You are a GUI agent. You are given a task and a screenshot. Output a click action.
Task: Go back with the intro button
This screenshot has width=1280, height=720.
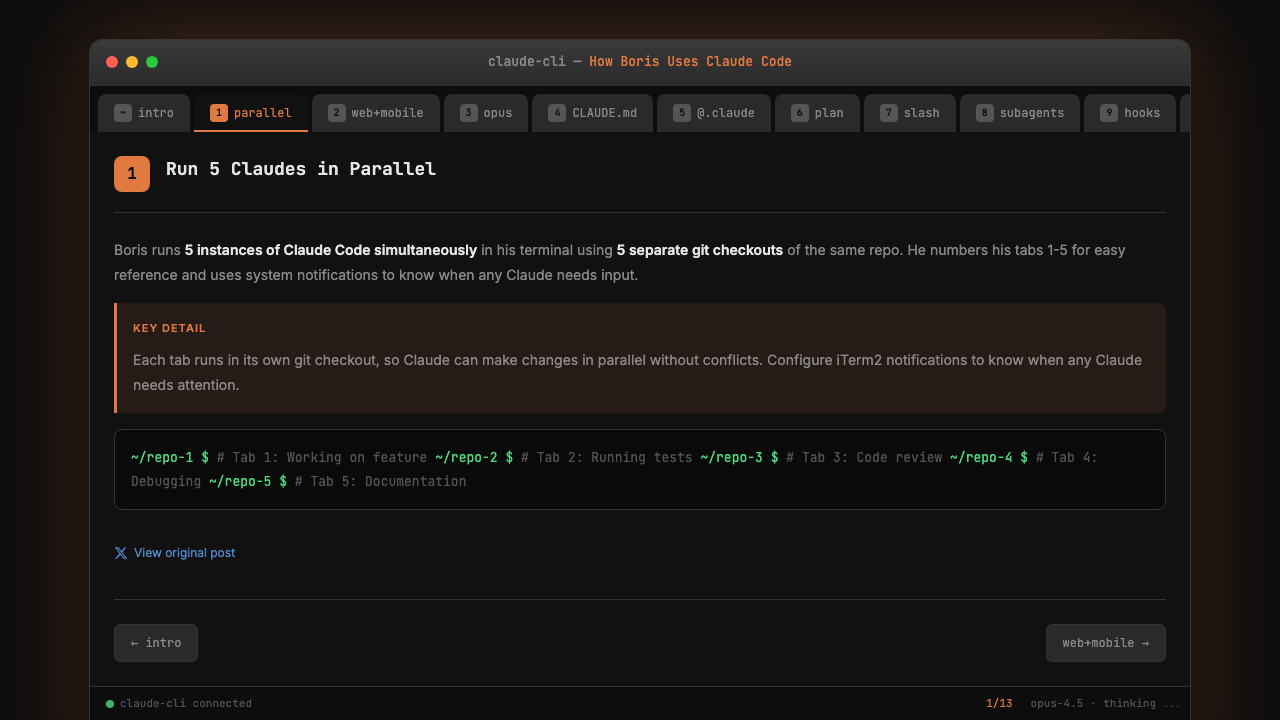(156, 643)
